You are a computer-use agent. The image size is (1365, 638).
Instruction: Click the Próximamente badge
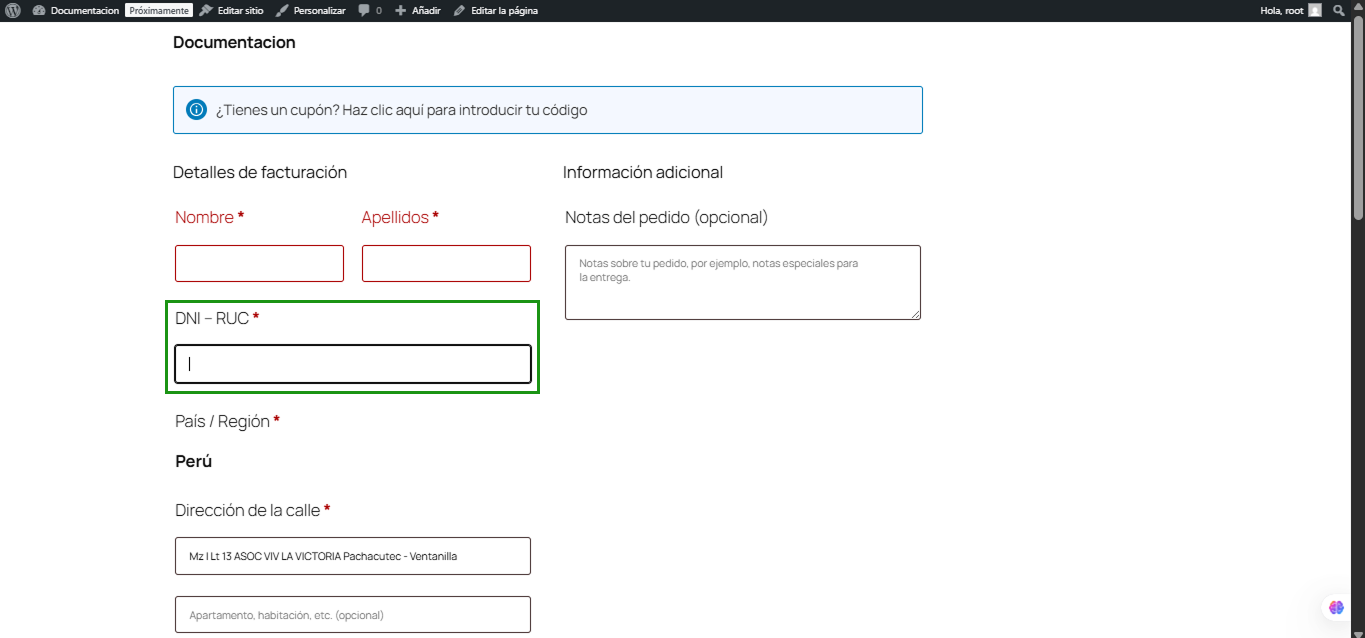pyautogui.click(x=158, y=10)
